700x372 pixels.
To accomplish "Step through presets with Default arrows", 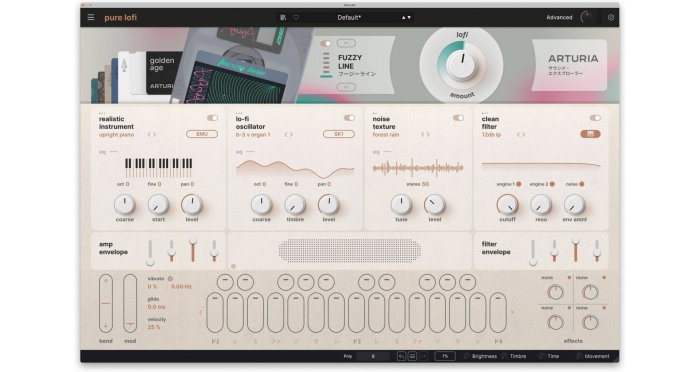I will (406, 17).
